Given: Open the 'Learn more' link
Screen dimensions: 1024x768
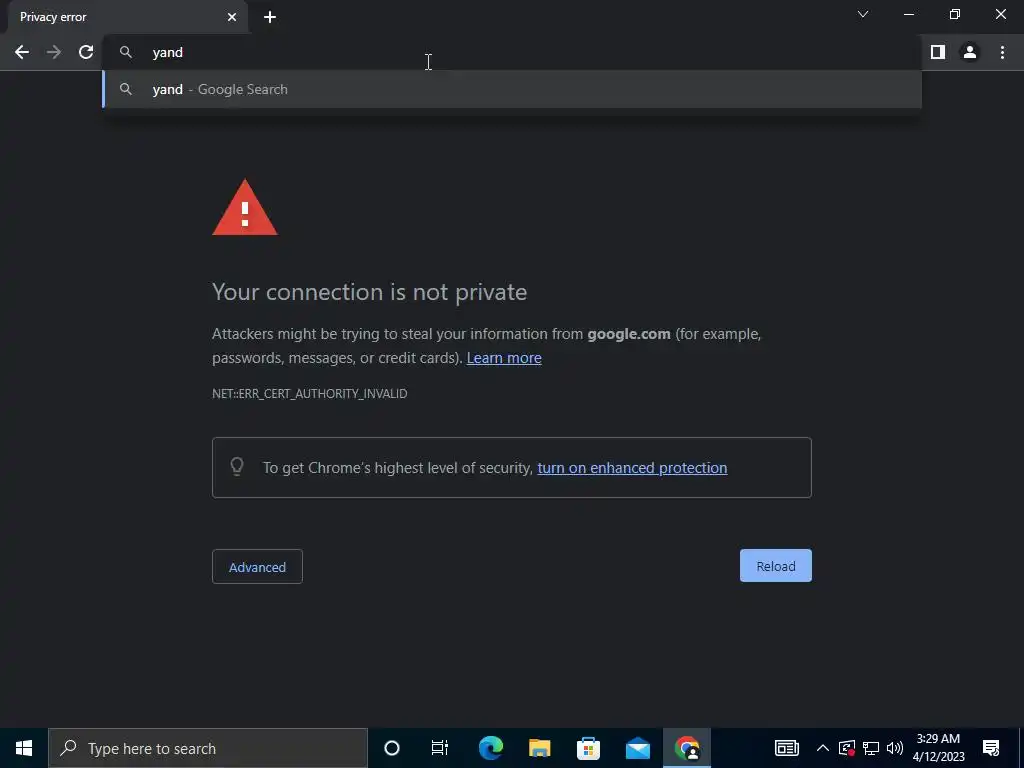Looking at the screenshot, I should pyautogui.click(x=504, y=358).
